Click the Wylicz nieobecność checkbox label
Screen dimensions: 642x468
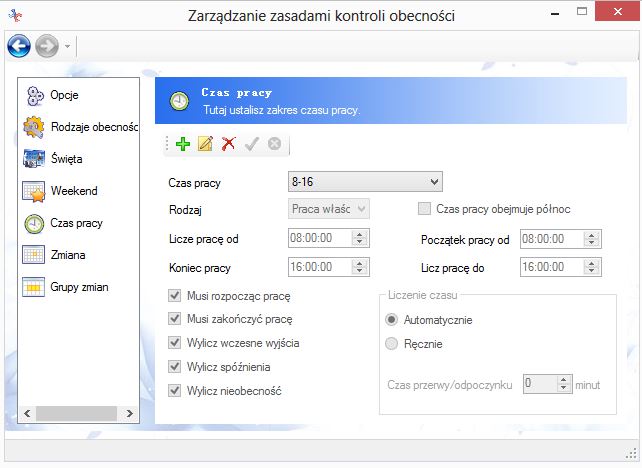pyautogui.click(x=234, y=390)
